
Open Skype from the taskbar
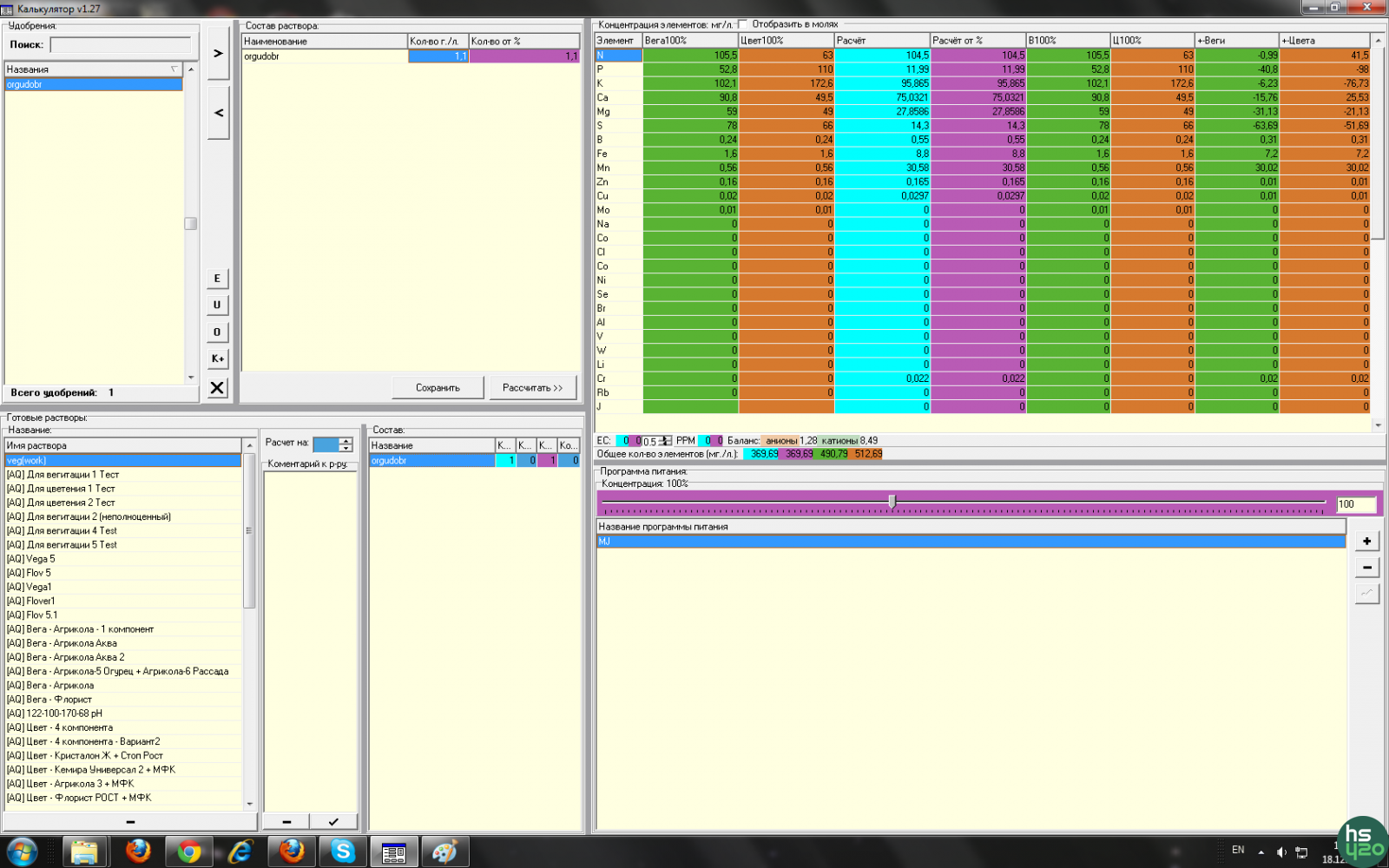click(x=343, y=852)
